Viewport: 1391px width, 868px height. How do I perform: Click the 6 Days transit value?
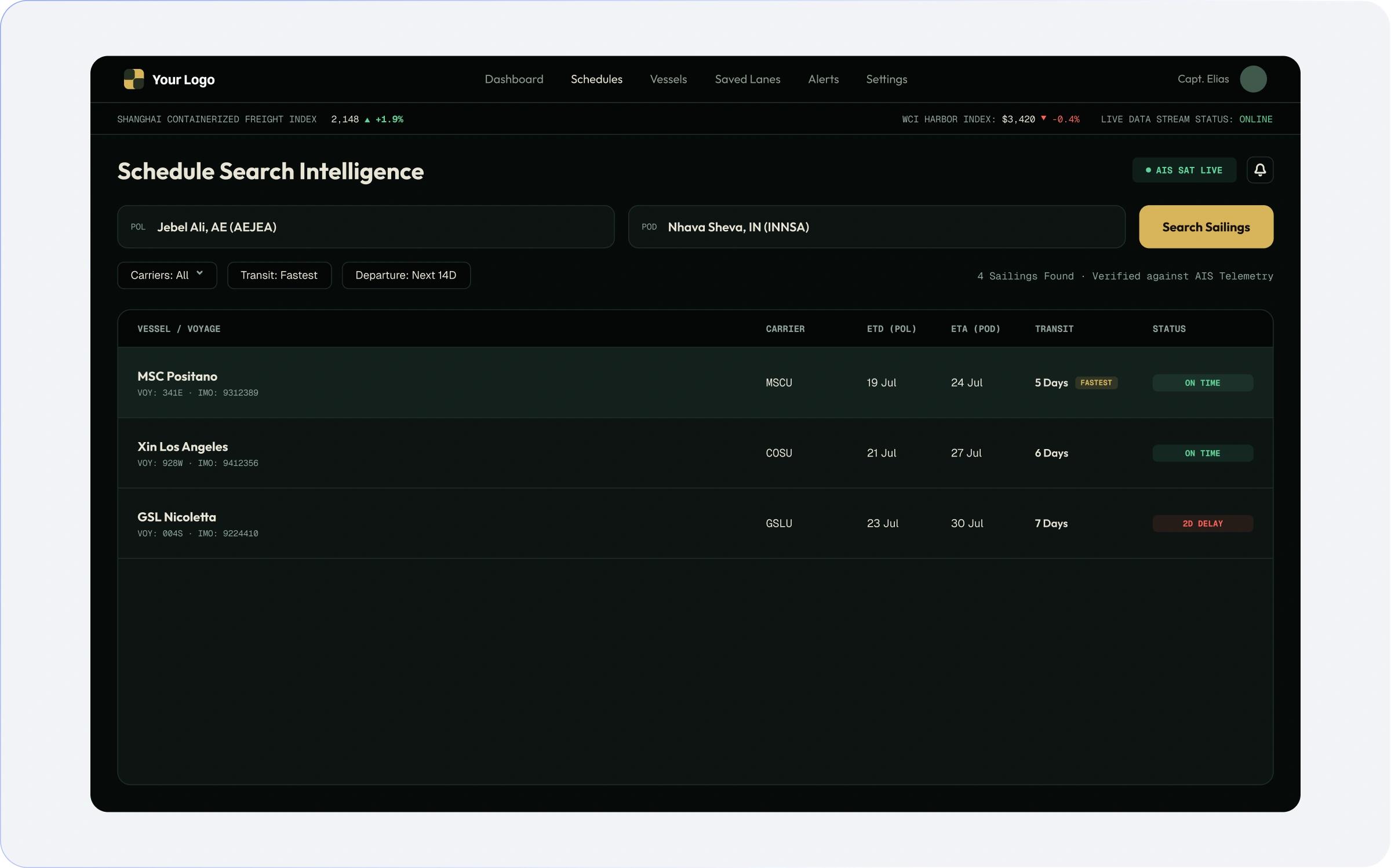pos(1051,453)
